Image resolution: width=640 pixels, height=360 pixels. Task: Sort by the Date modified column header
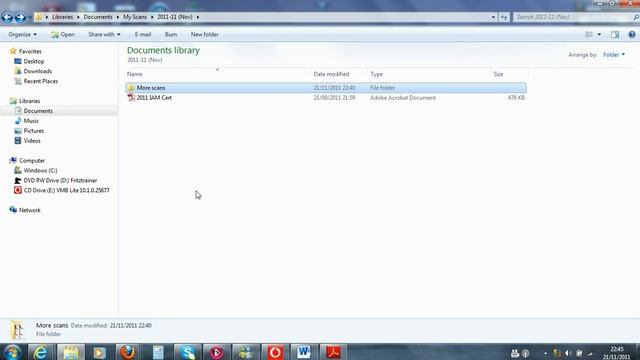coord(339,74)
